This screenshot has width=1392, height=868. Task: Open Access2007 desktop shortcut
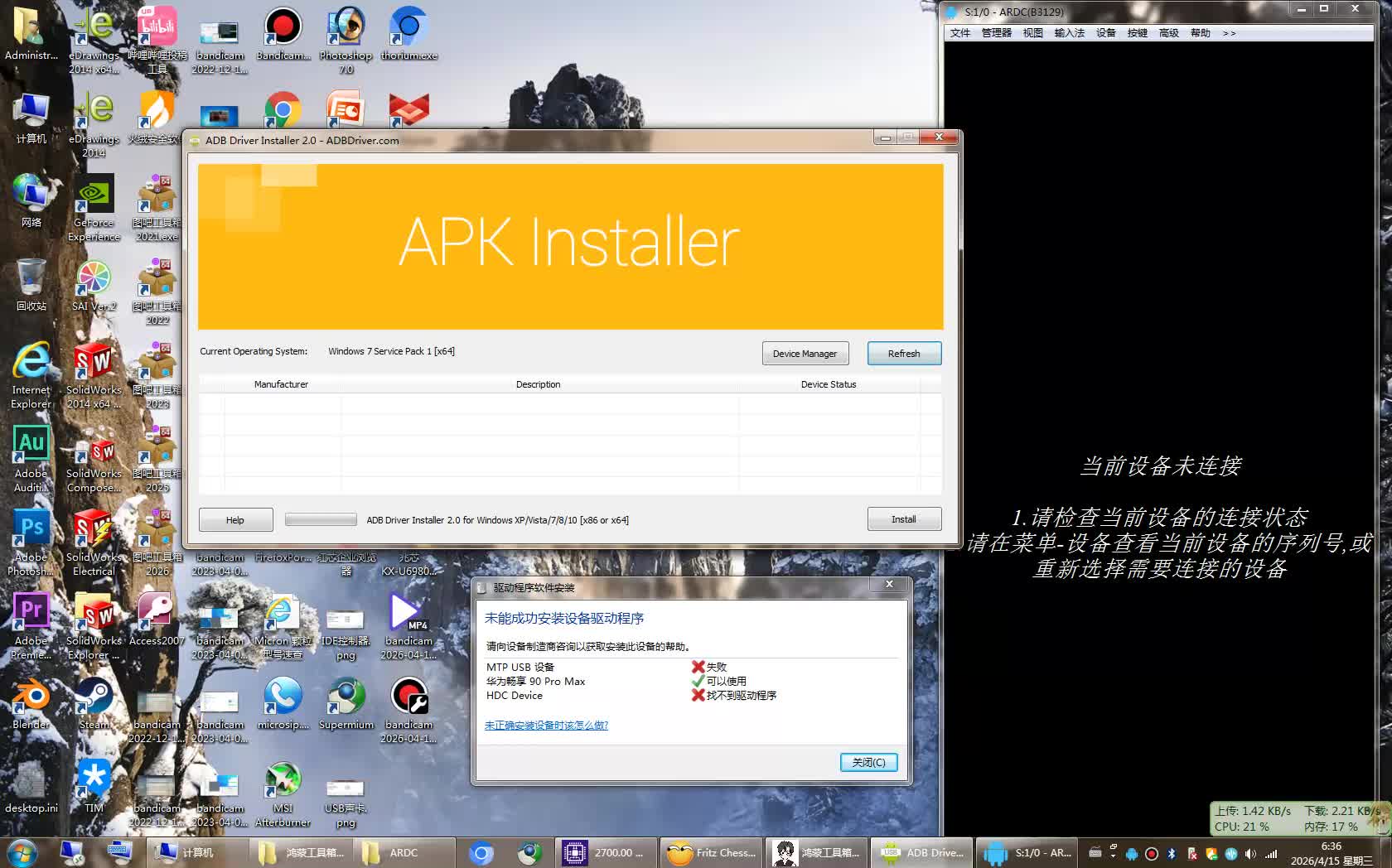click(x=157, y=620)
